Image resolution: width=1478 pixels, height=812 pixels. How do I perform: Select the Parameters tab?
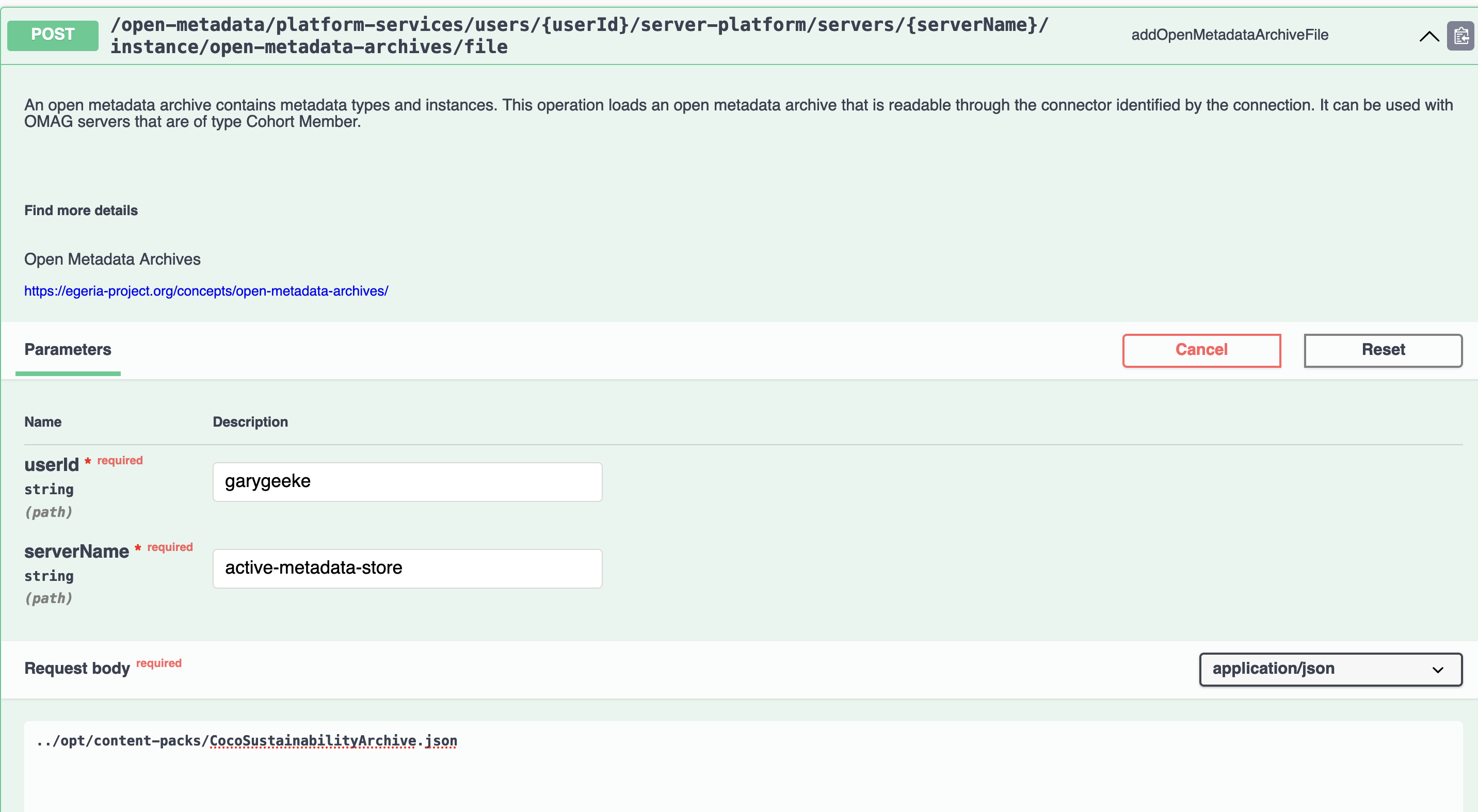(68, 349)
